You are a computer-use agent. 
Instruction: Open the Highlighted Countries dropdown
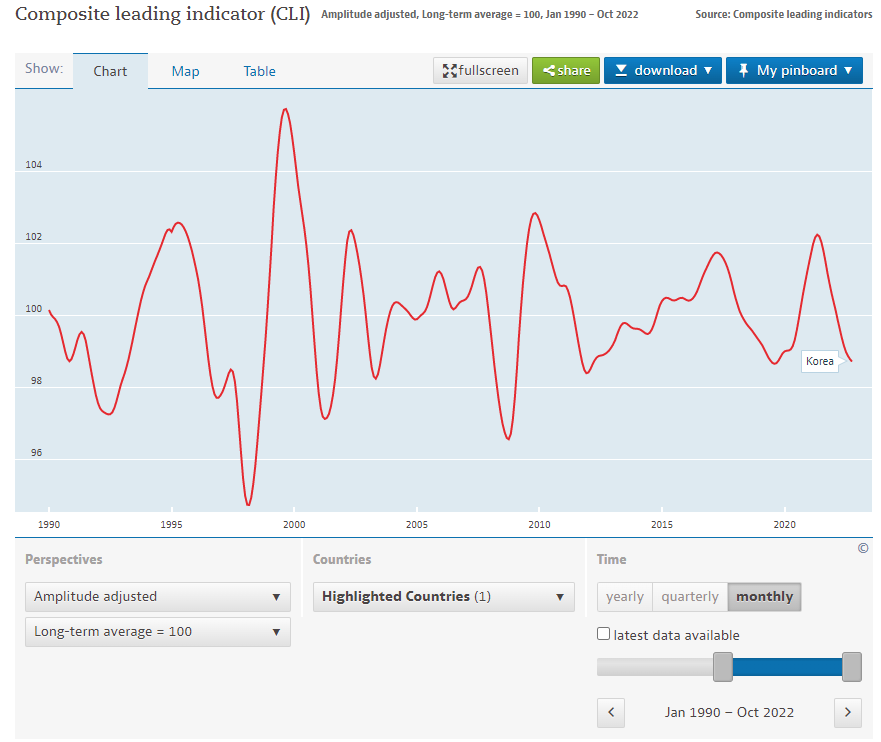(x=443, y=597)
